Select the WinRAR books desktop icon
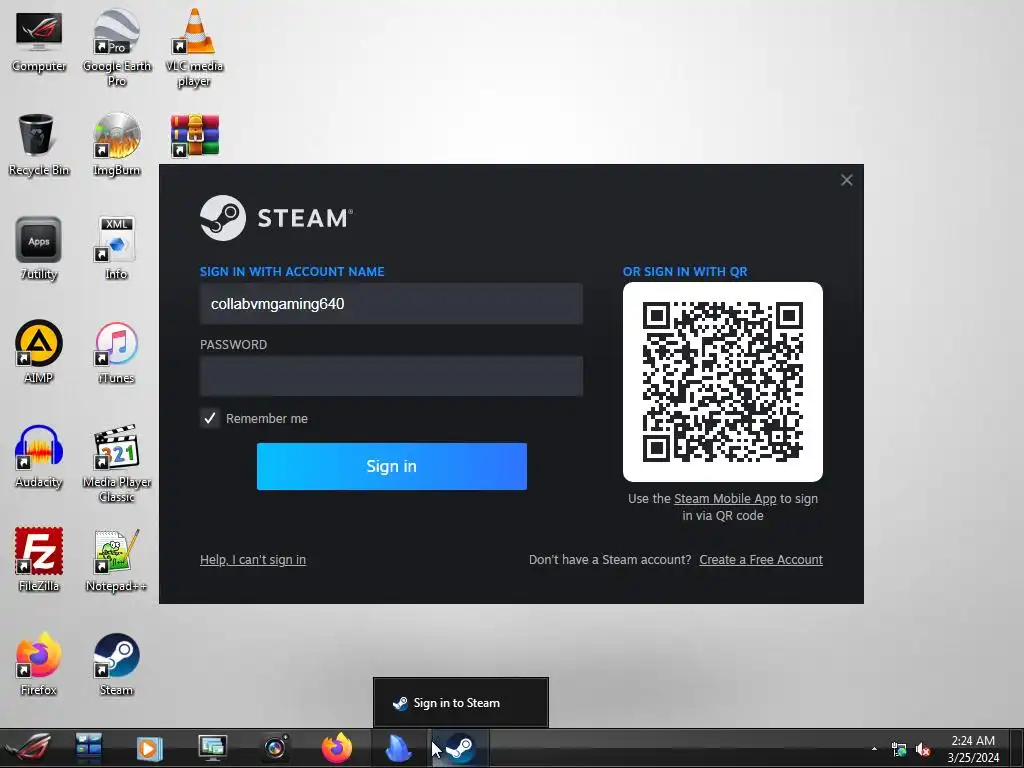The height and width of the screenshot is (768, 1024). (x=195, y=136)
